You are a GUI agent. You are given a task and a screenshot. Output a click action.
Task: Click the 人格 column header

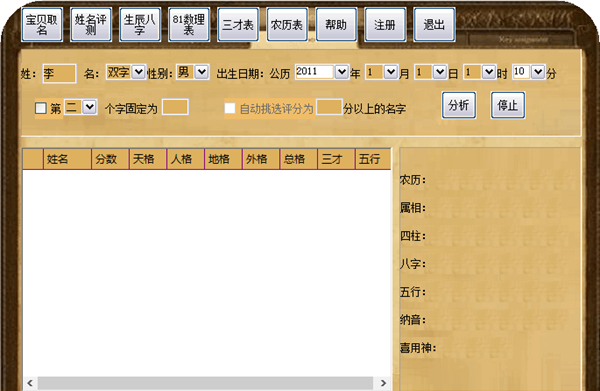tap(186, 159)
